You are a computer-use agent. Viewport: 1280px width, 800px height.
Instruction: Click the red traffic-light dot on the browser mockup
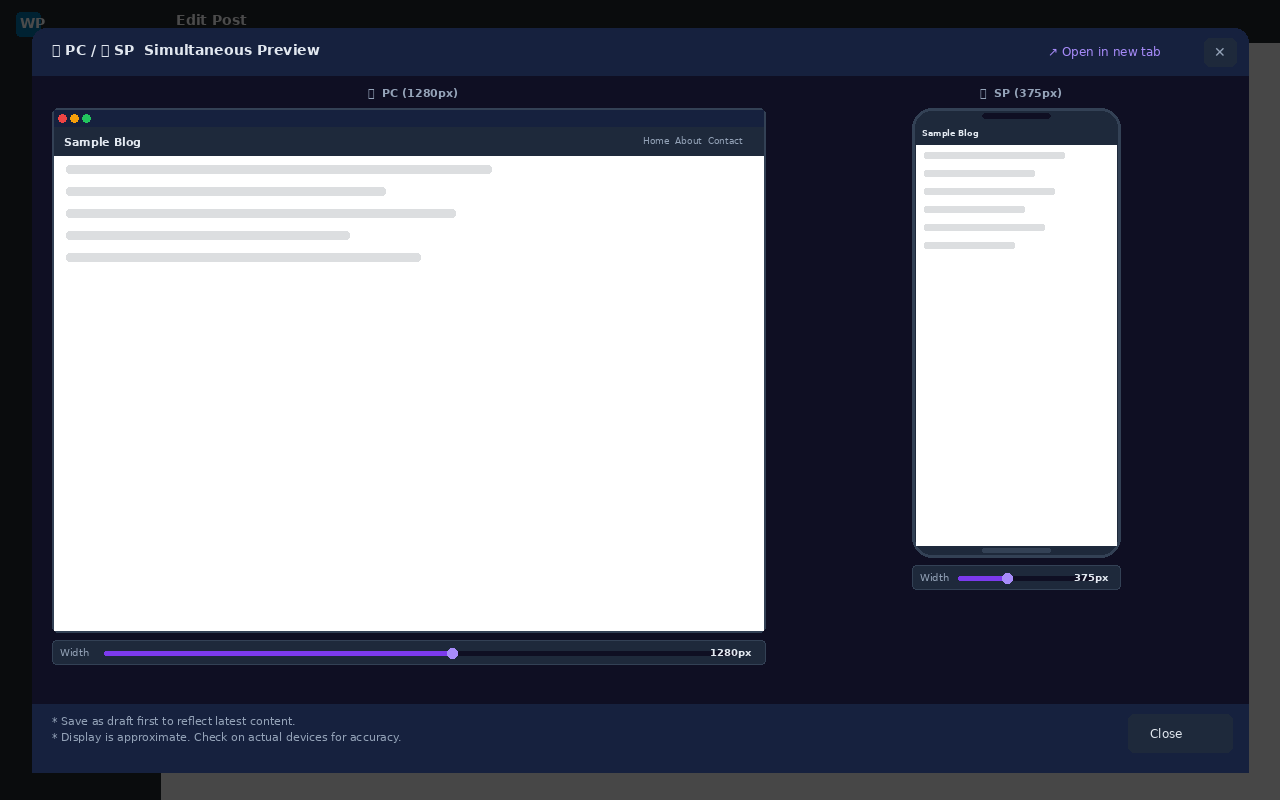[63, 119]
